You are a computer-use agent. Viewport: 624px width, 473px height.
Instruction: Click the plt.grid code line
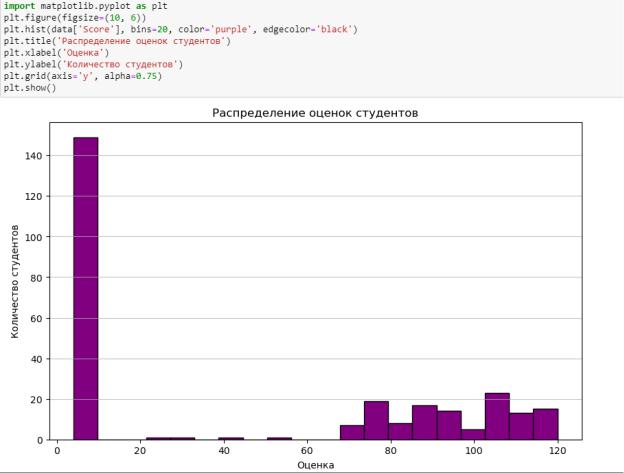(x=83, y=76)
